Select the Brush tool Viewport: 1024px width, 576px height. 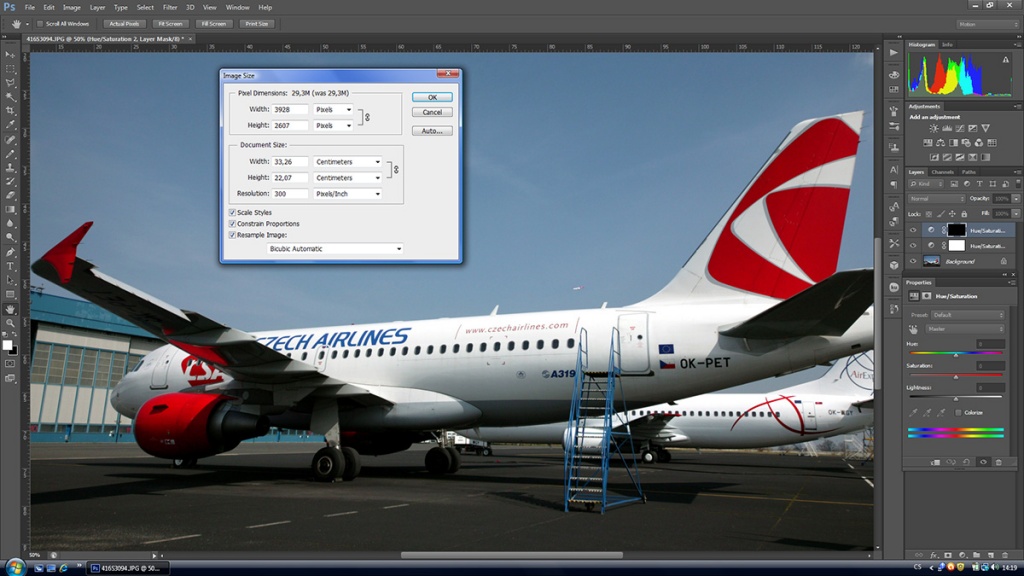(10, 154)
